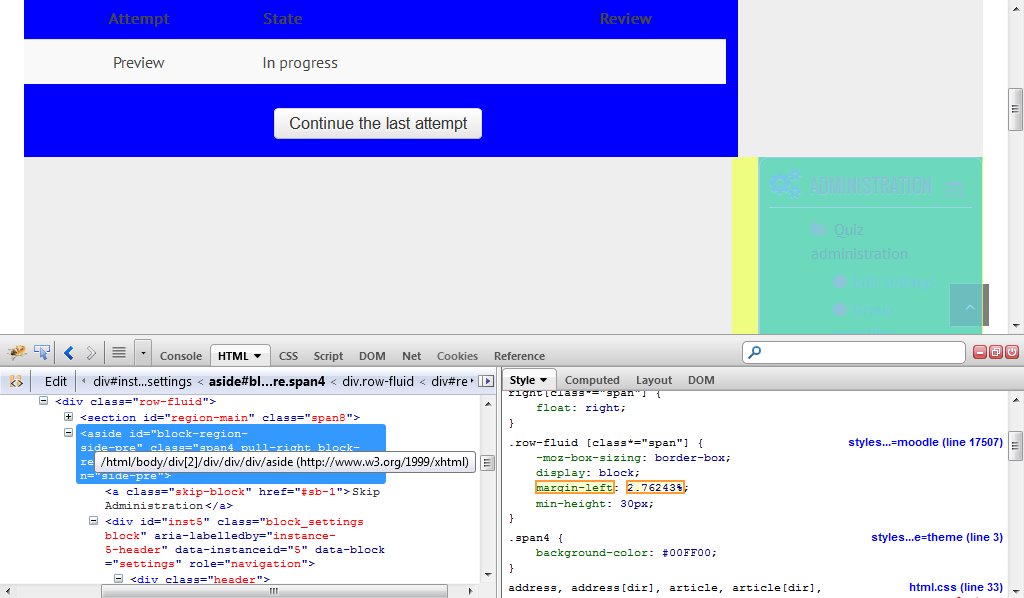
Task: Edit the 2.76243% margin value
Action: click(x=655, y=488)
